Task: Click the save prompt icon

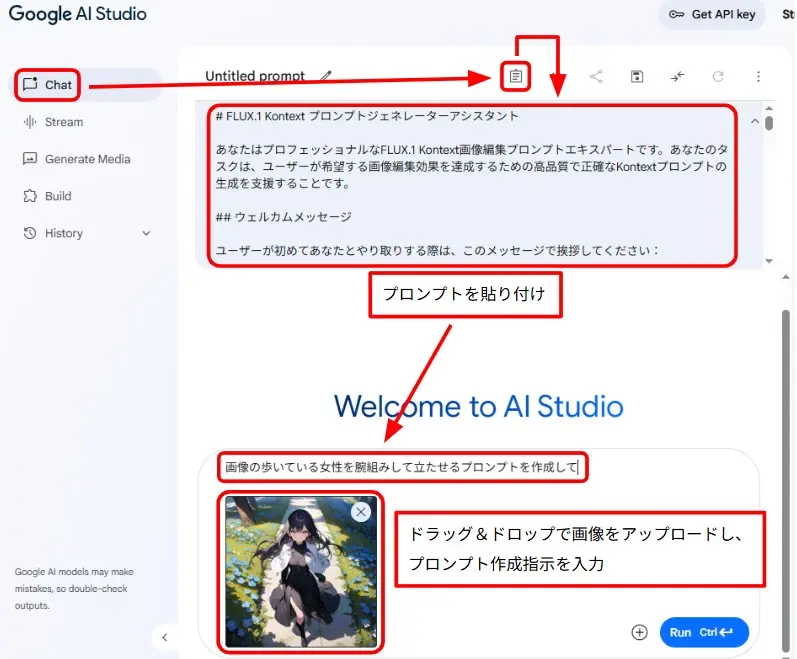Action: (x=637, y=76)
